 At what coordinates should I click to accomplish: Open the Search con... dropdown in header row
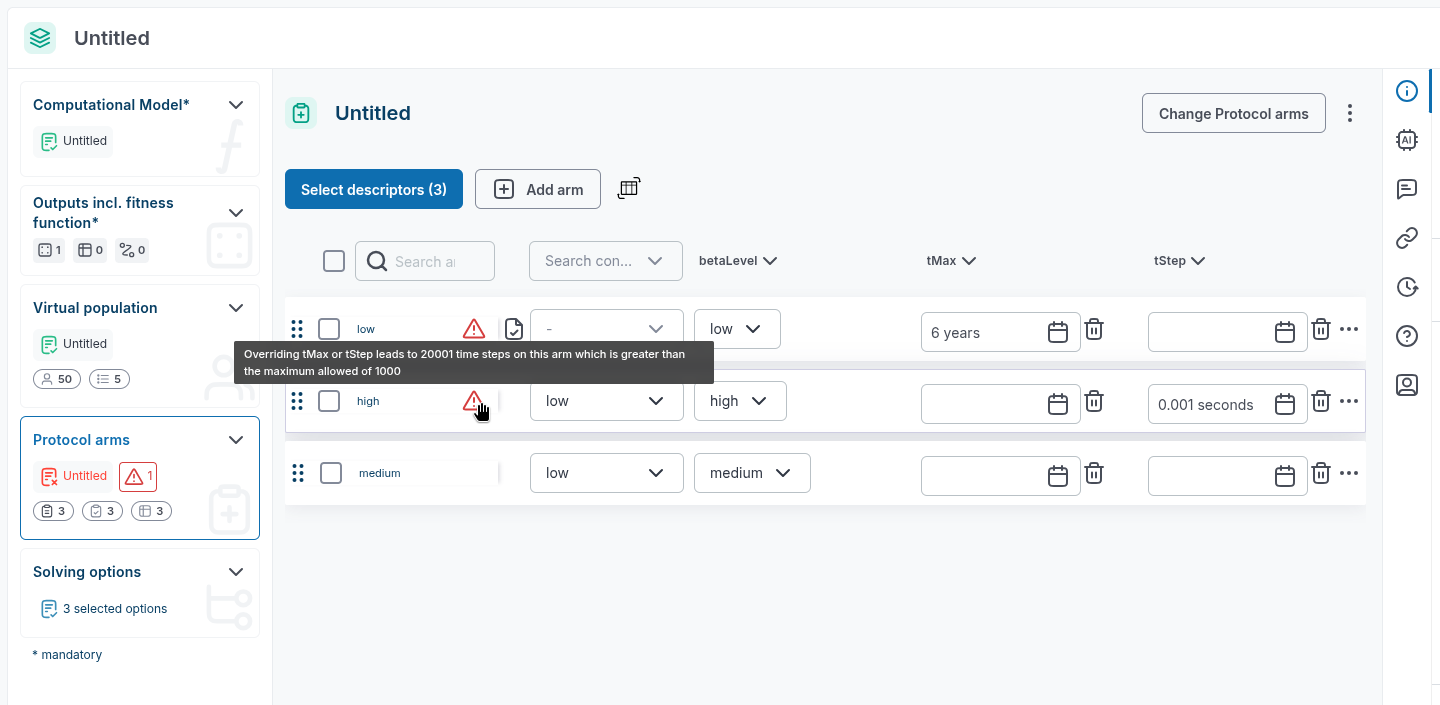click(x=605, y=261)
